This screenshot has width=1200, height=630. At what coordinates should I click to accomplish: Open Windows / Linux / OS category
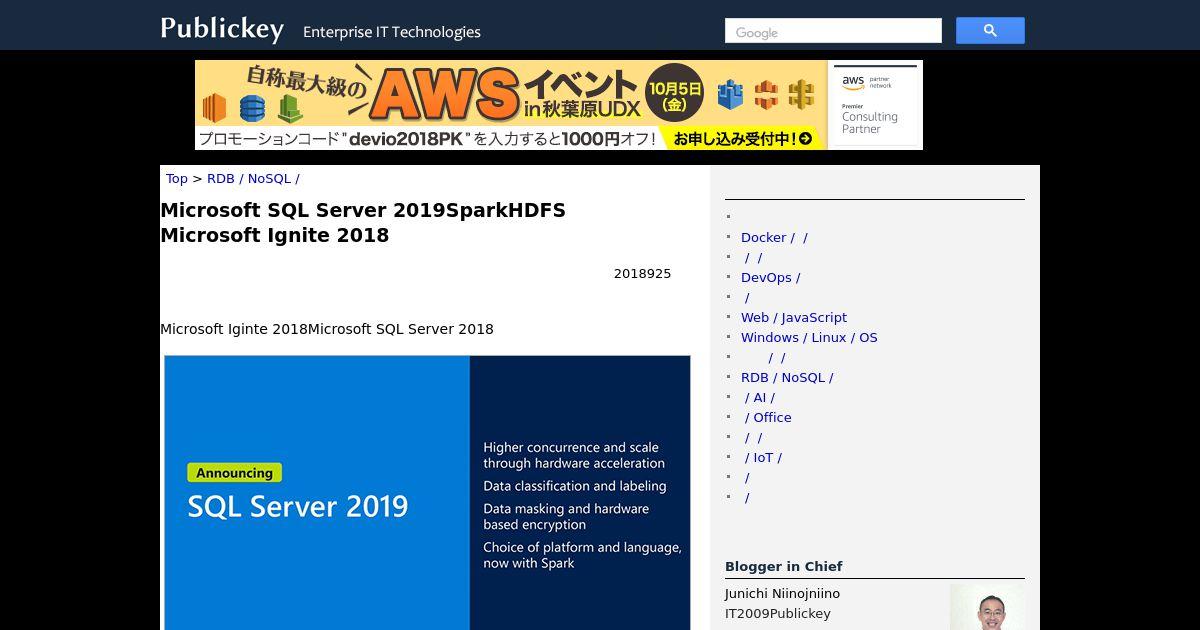pos(809,338)
